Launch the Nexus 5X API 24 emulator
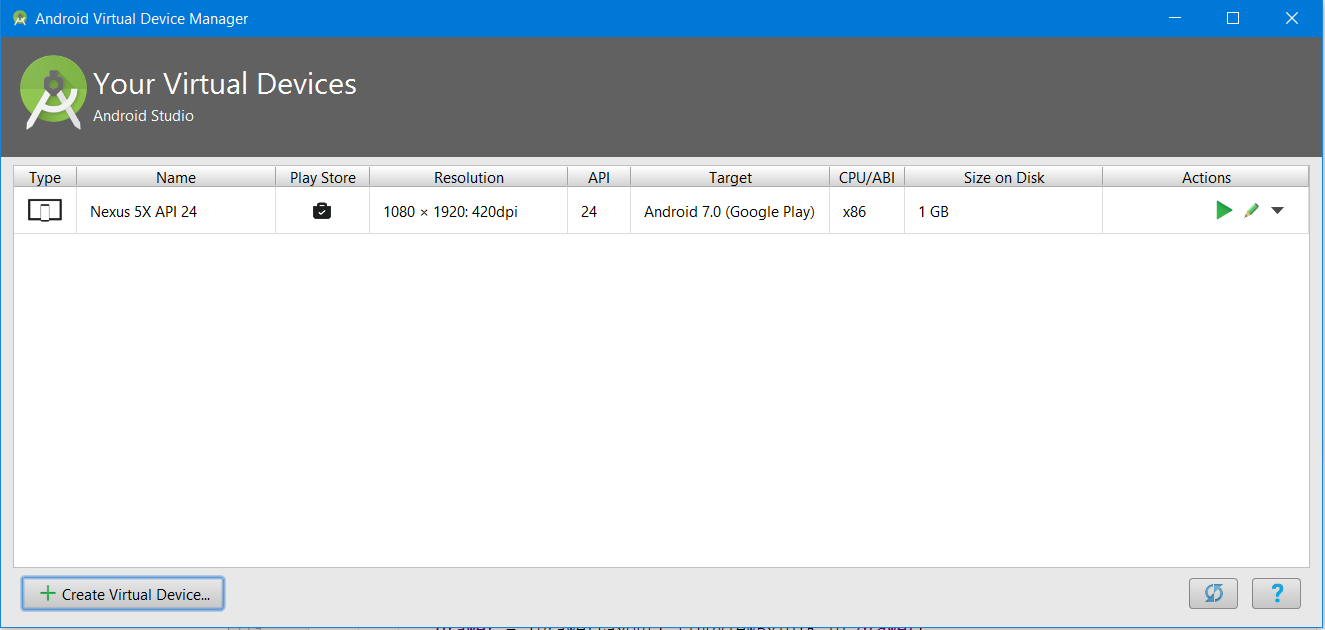This screenshot has width=1325, height=630. click(1223, 211)
